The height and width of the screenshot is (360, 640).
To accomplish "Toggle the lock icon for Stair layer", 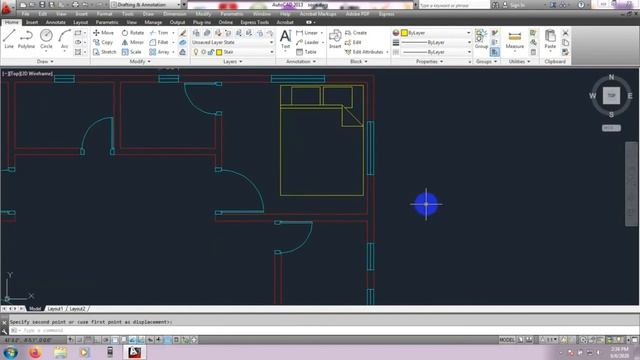I will click(211, 52).
